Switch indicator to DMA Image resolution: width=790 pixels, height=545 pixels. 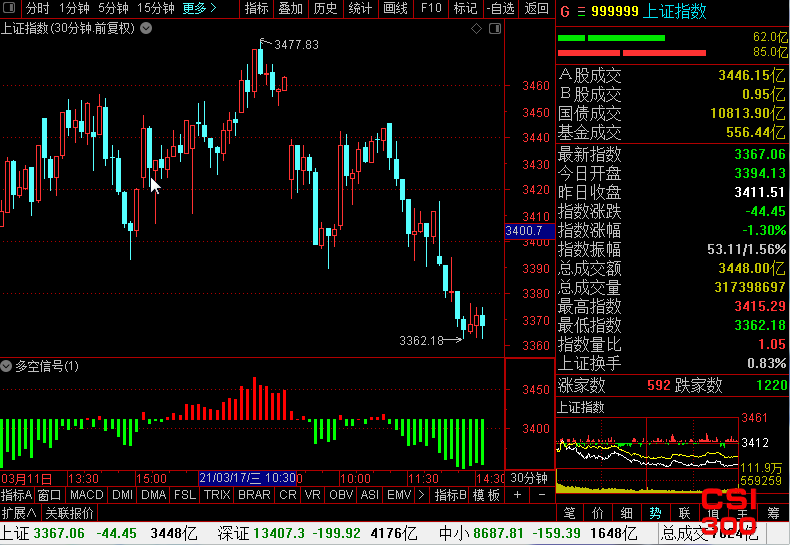tap(154, 495)
